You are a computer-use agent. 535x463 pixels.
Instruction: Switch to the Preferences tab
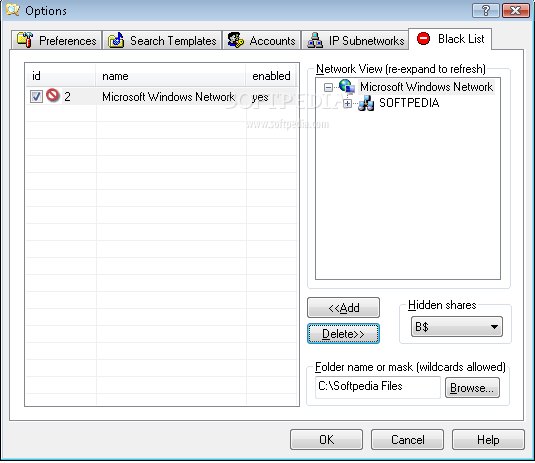coord(57,40)
